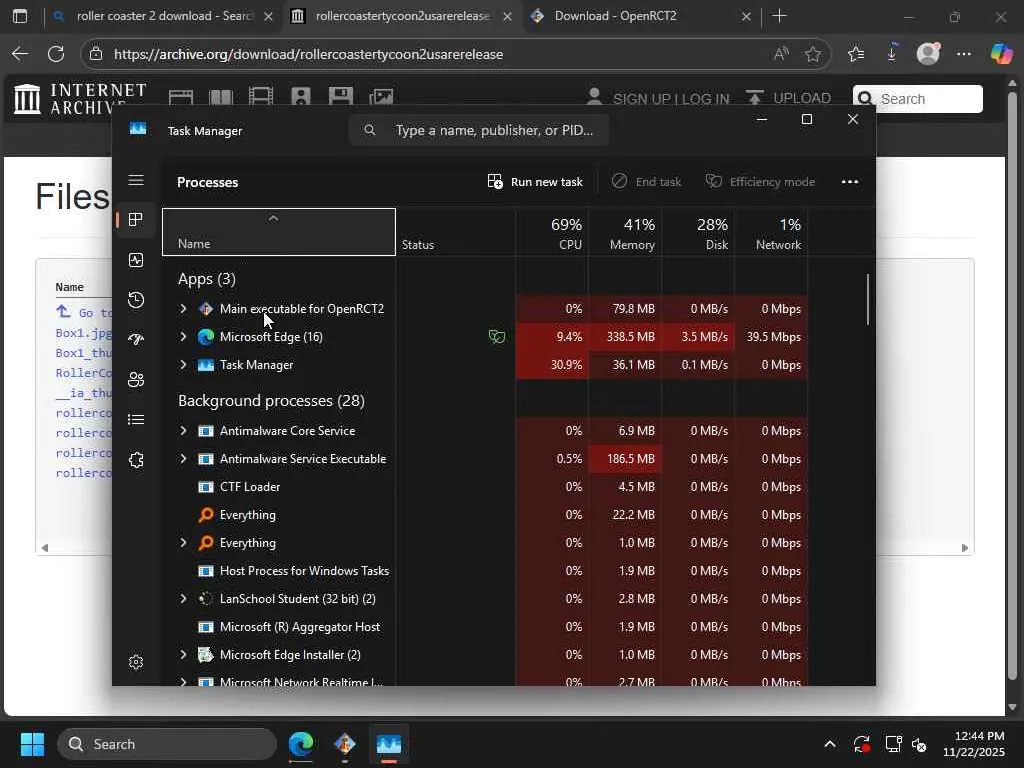
Task: Click the Internet Archive UPLOAD link
Action: (x=788, y=99)
